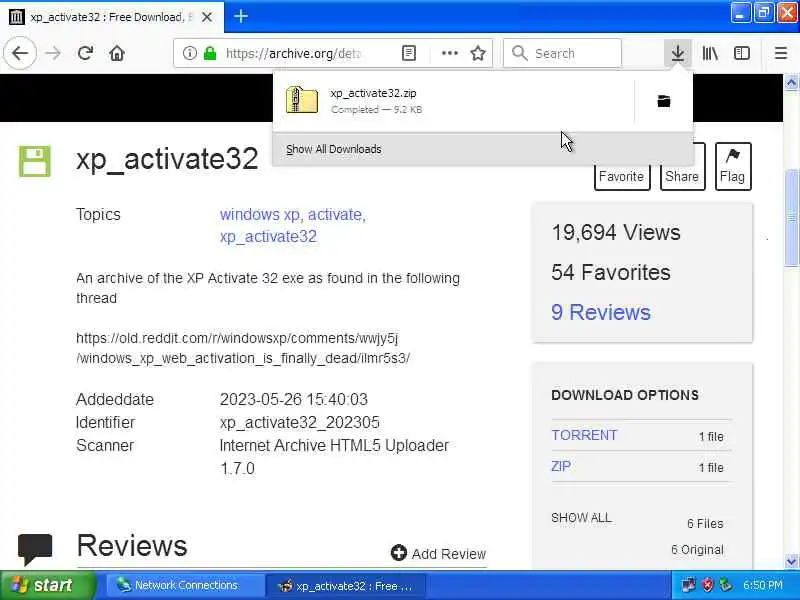
Task: Select the xp_activate32 browser tab
Action: 111,17
